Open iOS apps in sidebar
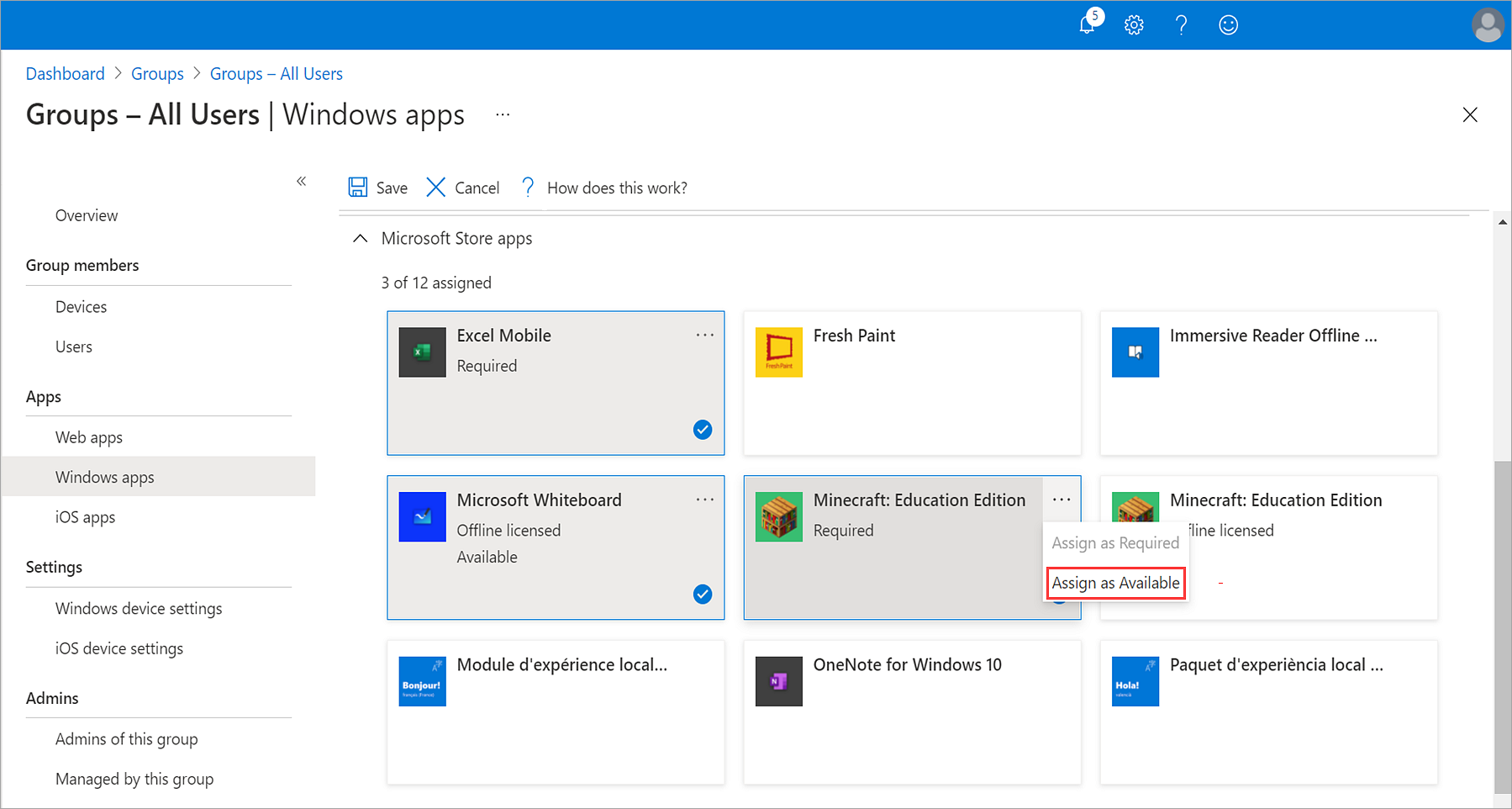The width and height of the screenshot is (1512, 809). (x=85, y=517)
